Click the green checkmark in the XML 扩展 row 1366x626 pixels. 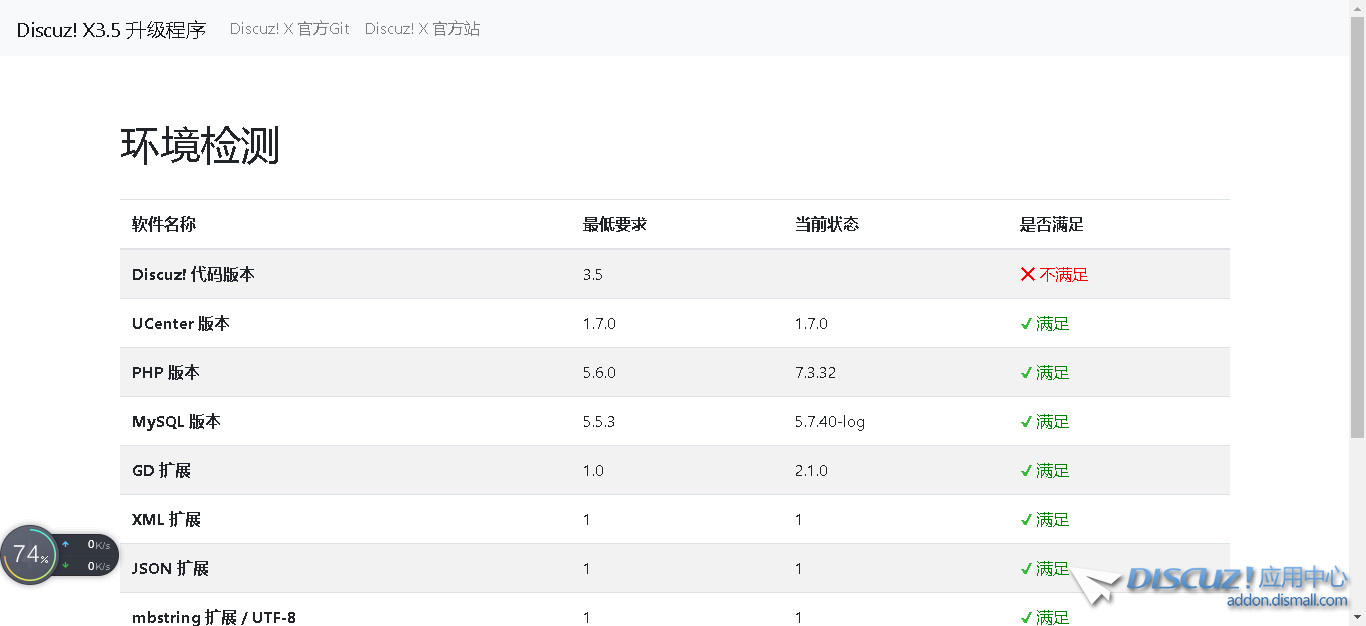click(1026, 520)
